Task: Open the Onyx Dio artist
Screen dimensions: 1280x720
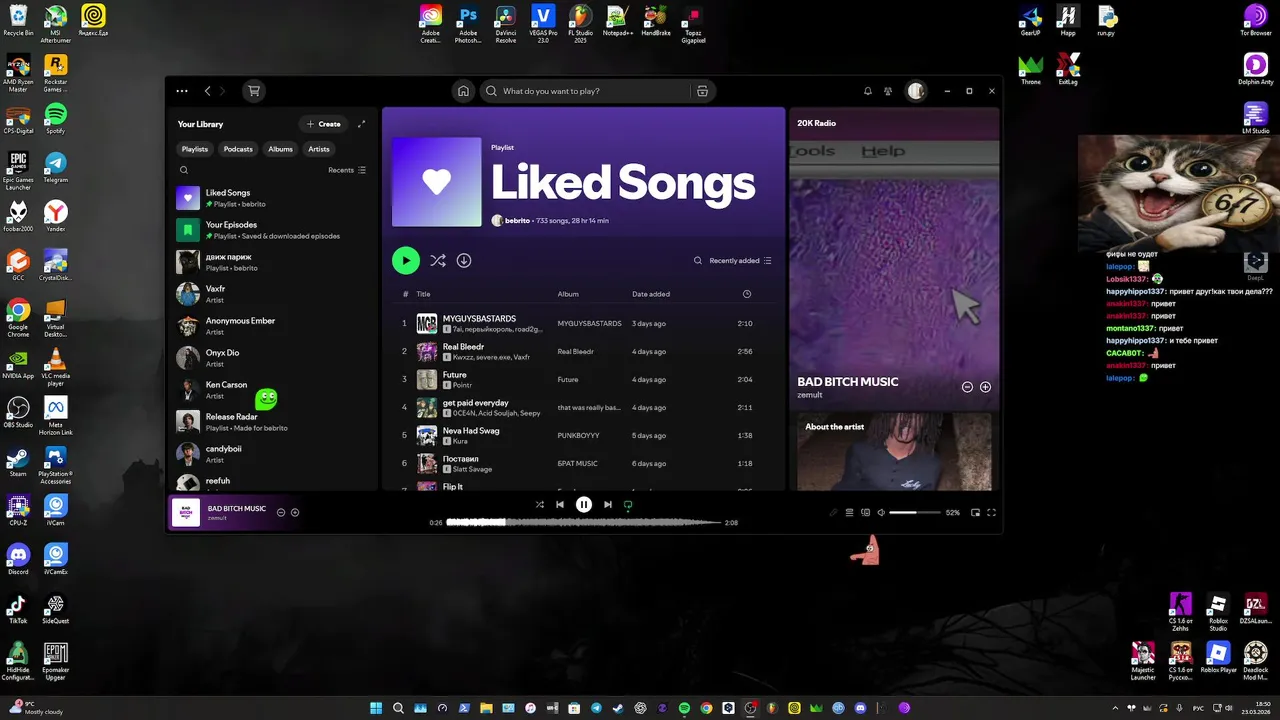Action: click(x=272, y=358)
